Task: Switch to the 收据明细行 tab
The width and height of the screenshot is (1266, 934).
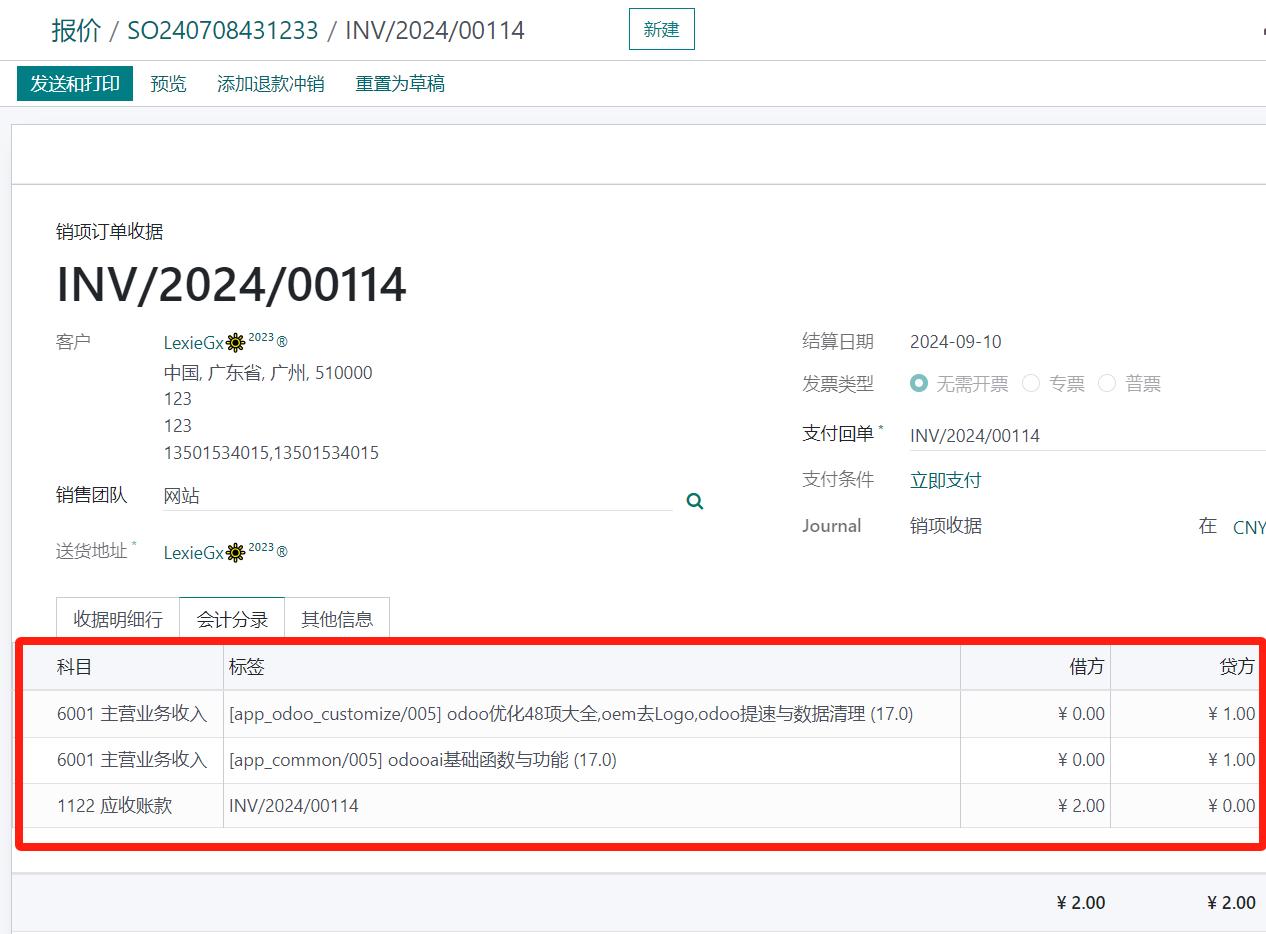Action: coord(118,619)
